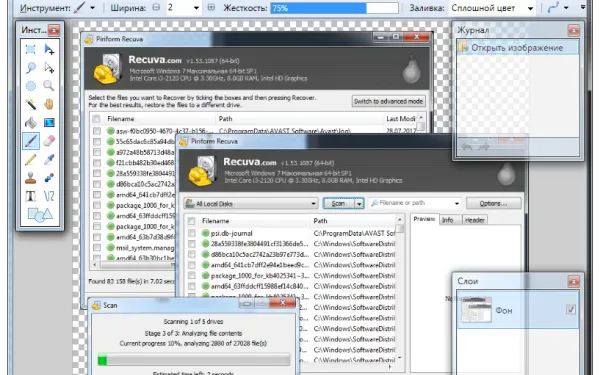Open the Заливка Сплошной цвет dropdown

click(530, 8)
